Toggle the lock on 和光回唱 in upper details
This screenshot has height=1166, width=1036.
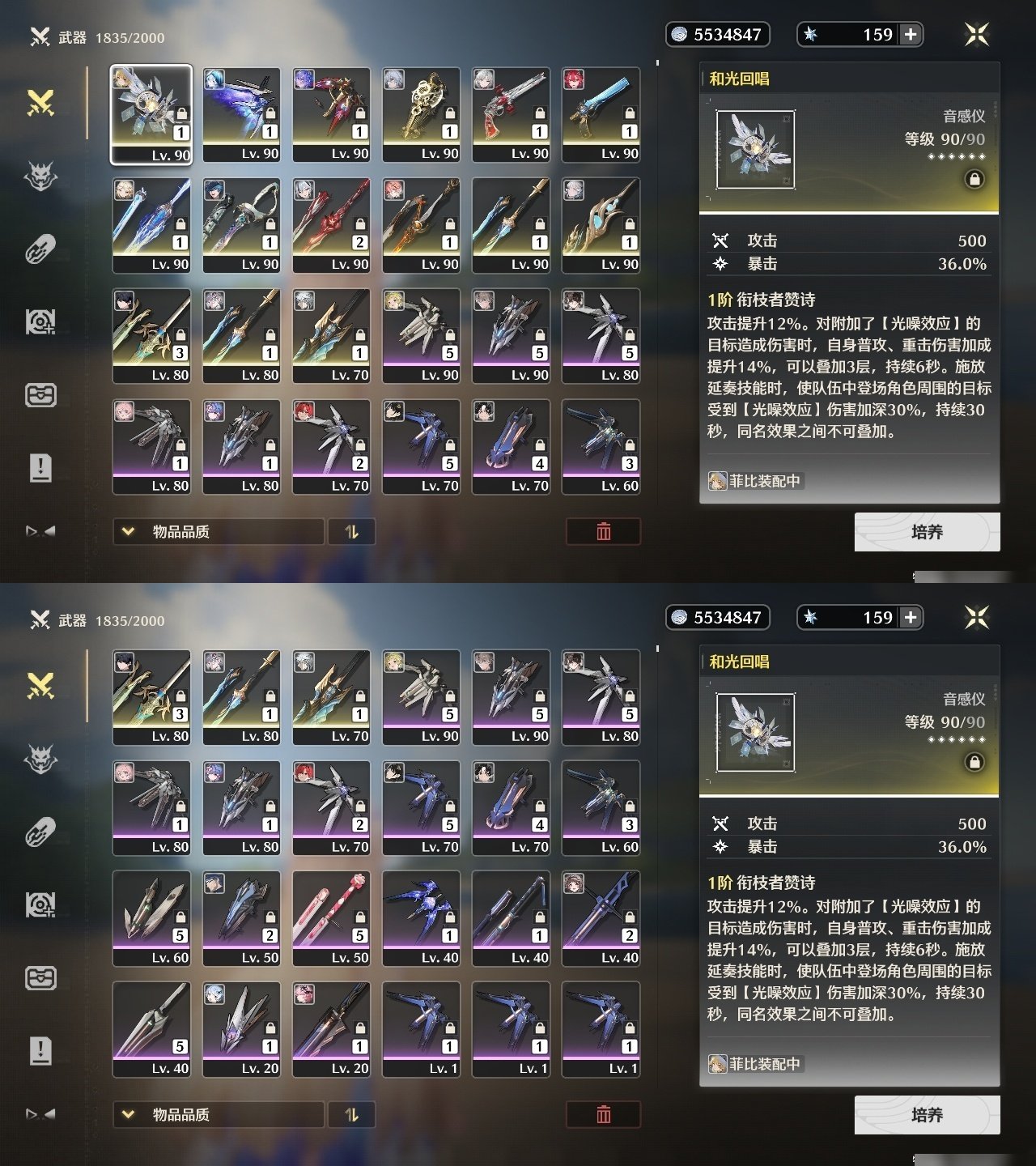point(974,179)
